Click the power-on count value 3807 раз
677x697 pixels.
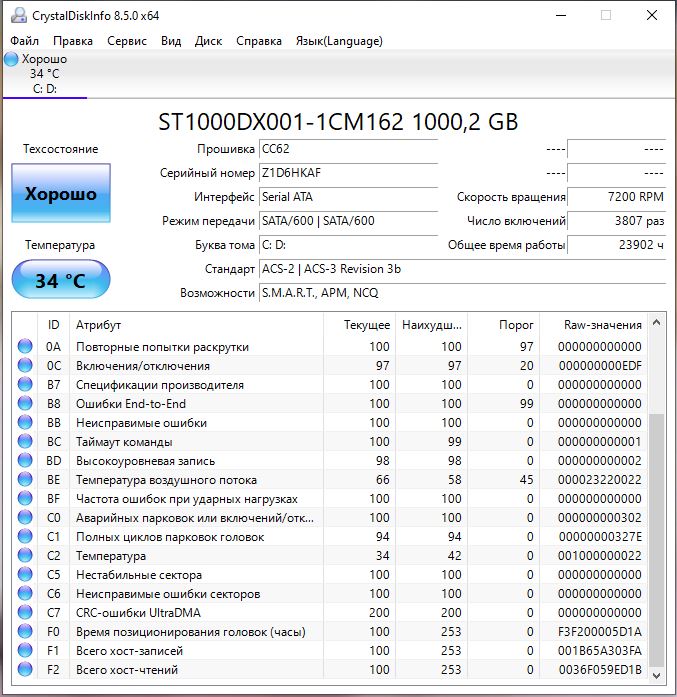click(617, 221)
